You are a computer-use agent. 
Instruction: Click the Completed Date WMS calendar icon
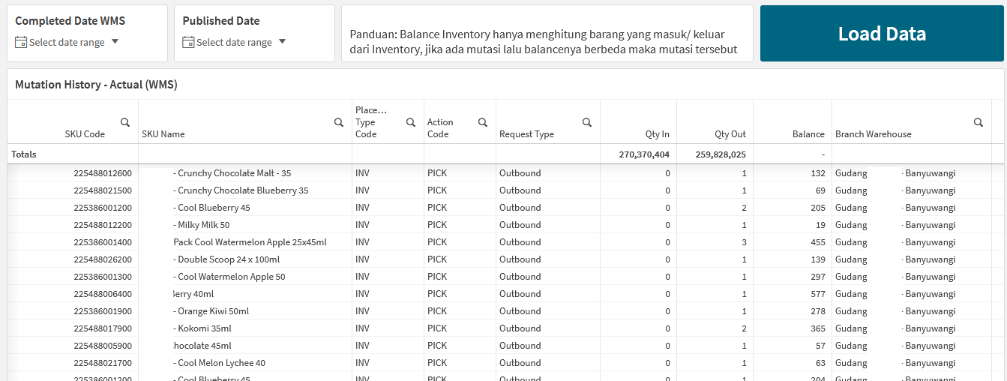tap(21, 42)
